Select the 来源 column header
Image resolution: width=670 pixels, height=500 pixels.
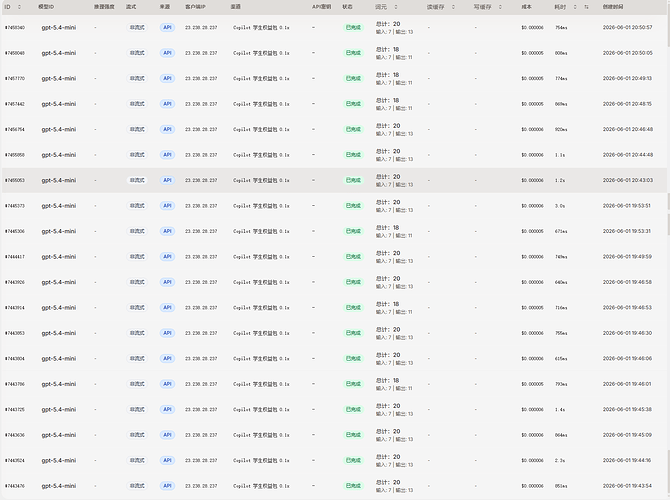tap(165, 7)
